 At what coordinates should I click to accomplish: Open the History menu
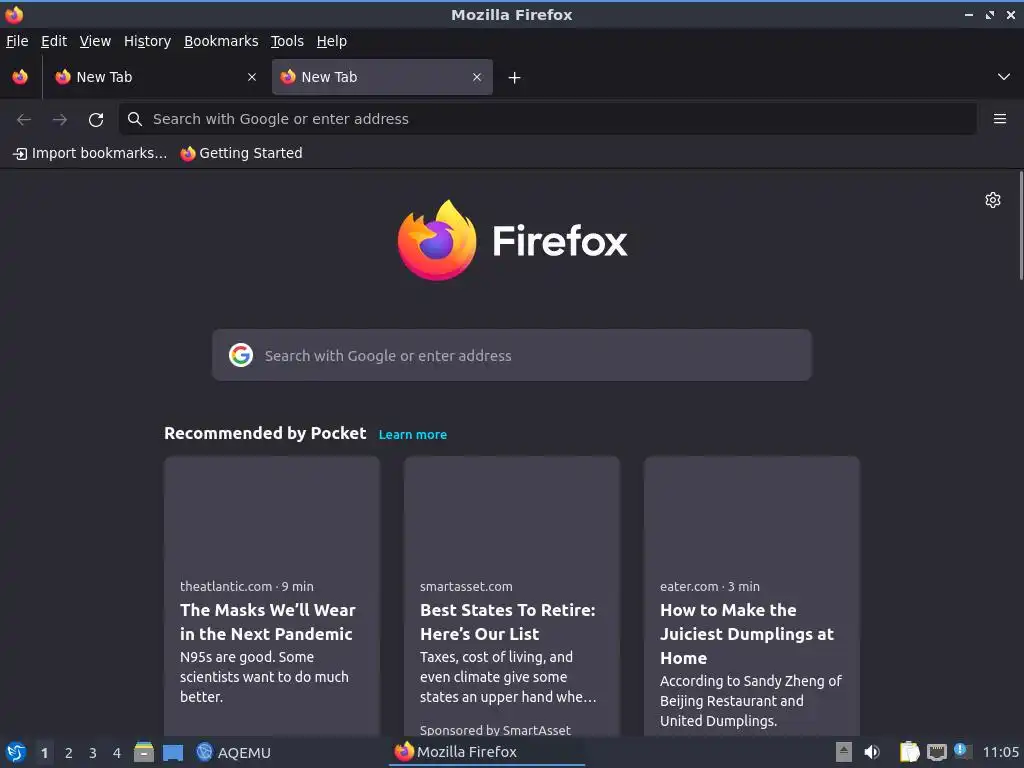point(148,41)
